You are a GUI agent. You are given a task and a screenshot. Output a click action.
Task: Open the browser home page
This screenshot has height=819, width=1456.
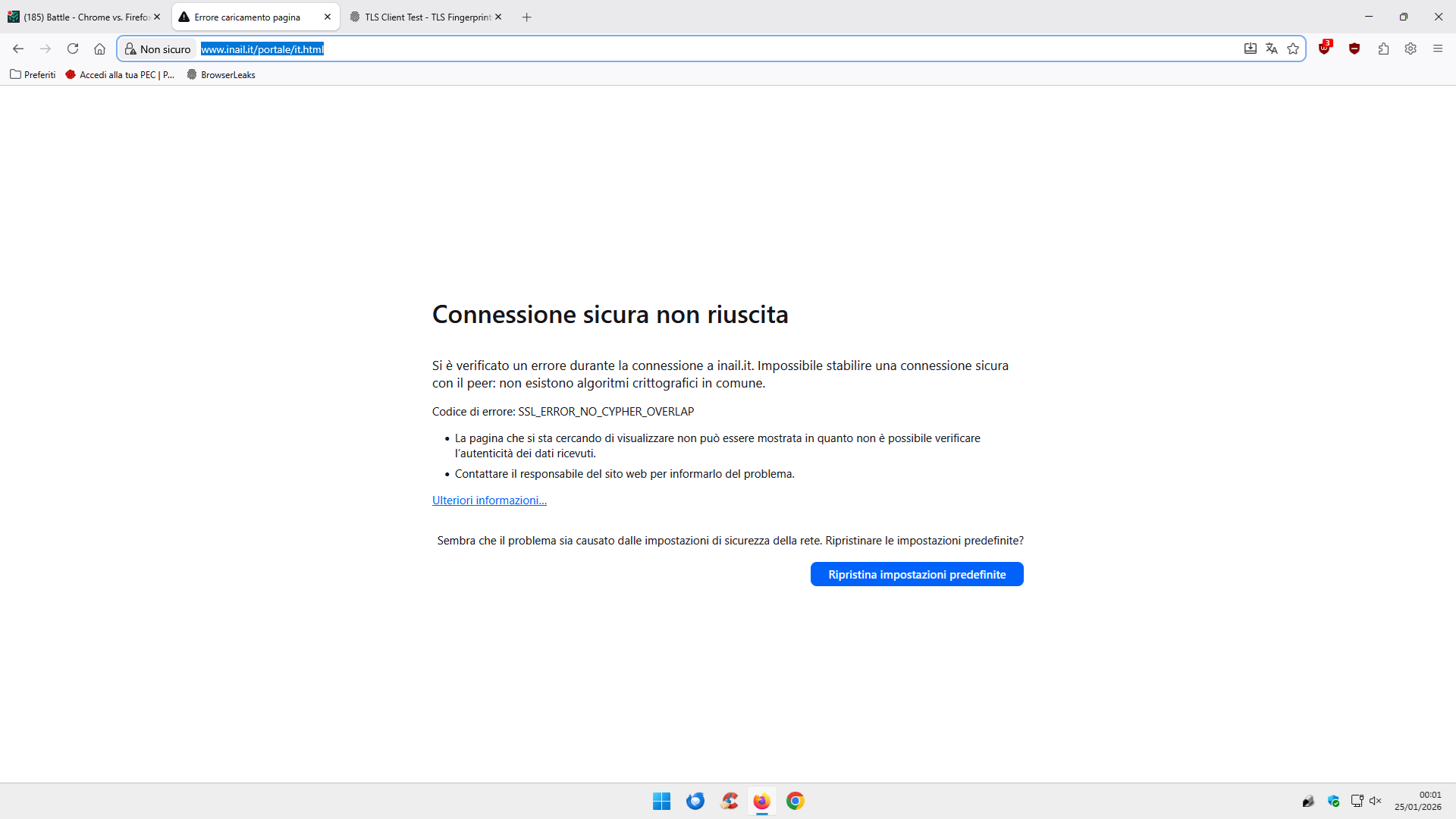99,49
